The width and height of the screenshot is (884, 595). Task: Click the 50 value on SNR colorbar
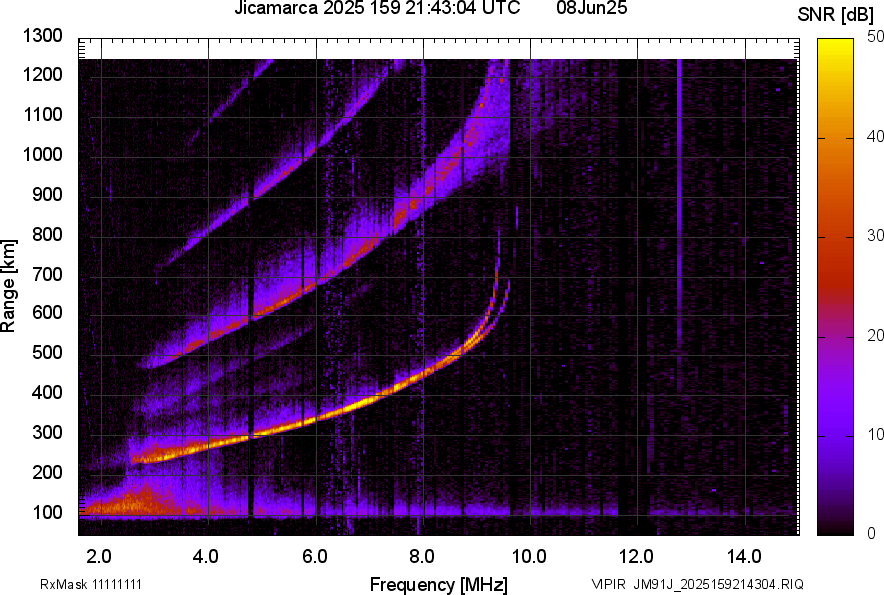(875, 36)
